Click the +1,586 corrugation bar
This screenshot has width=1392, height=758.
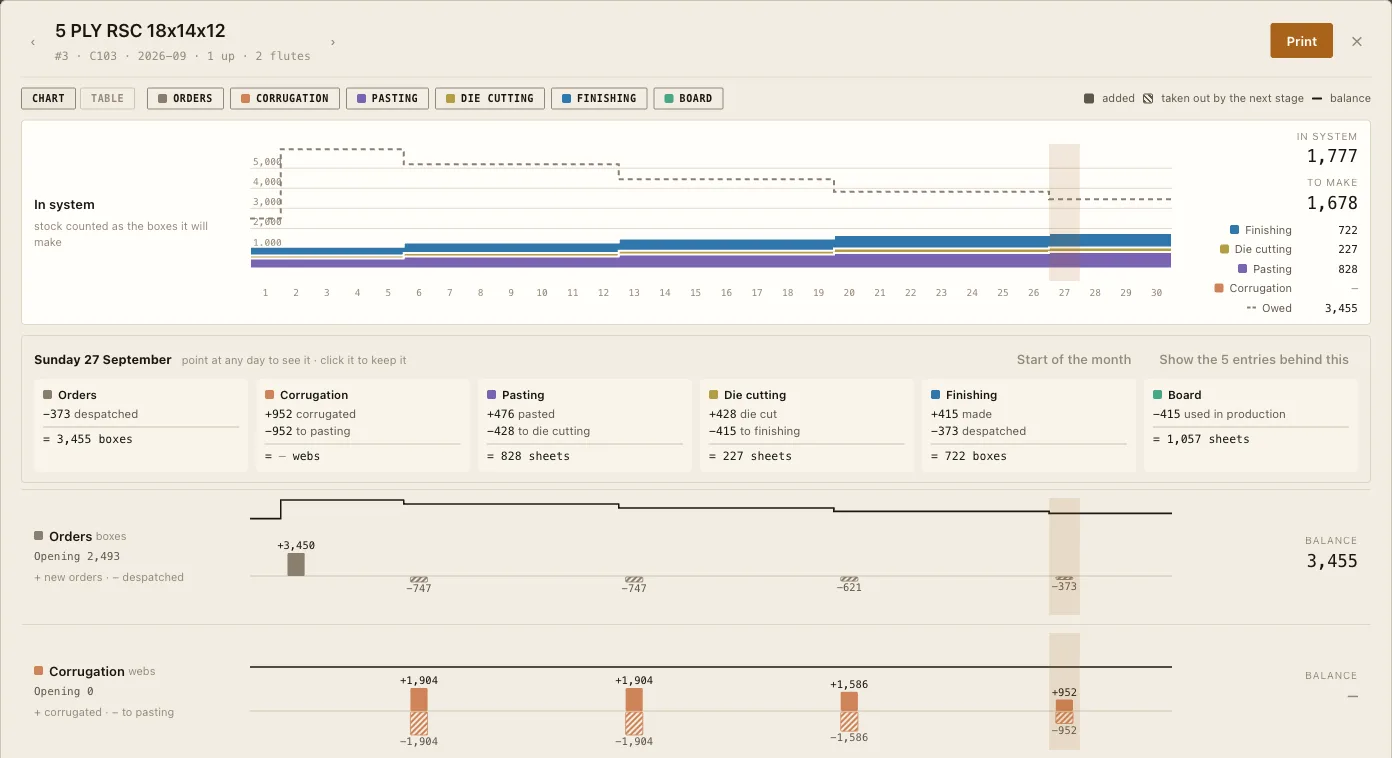(x=849, y=701)
